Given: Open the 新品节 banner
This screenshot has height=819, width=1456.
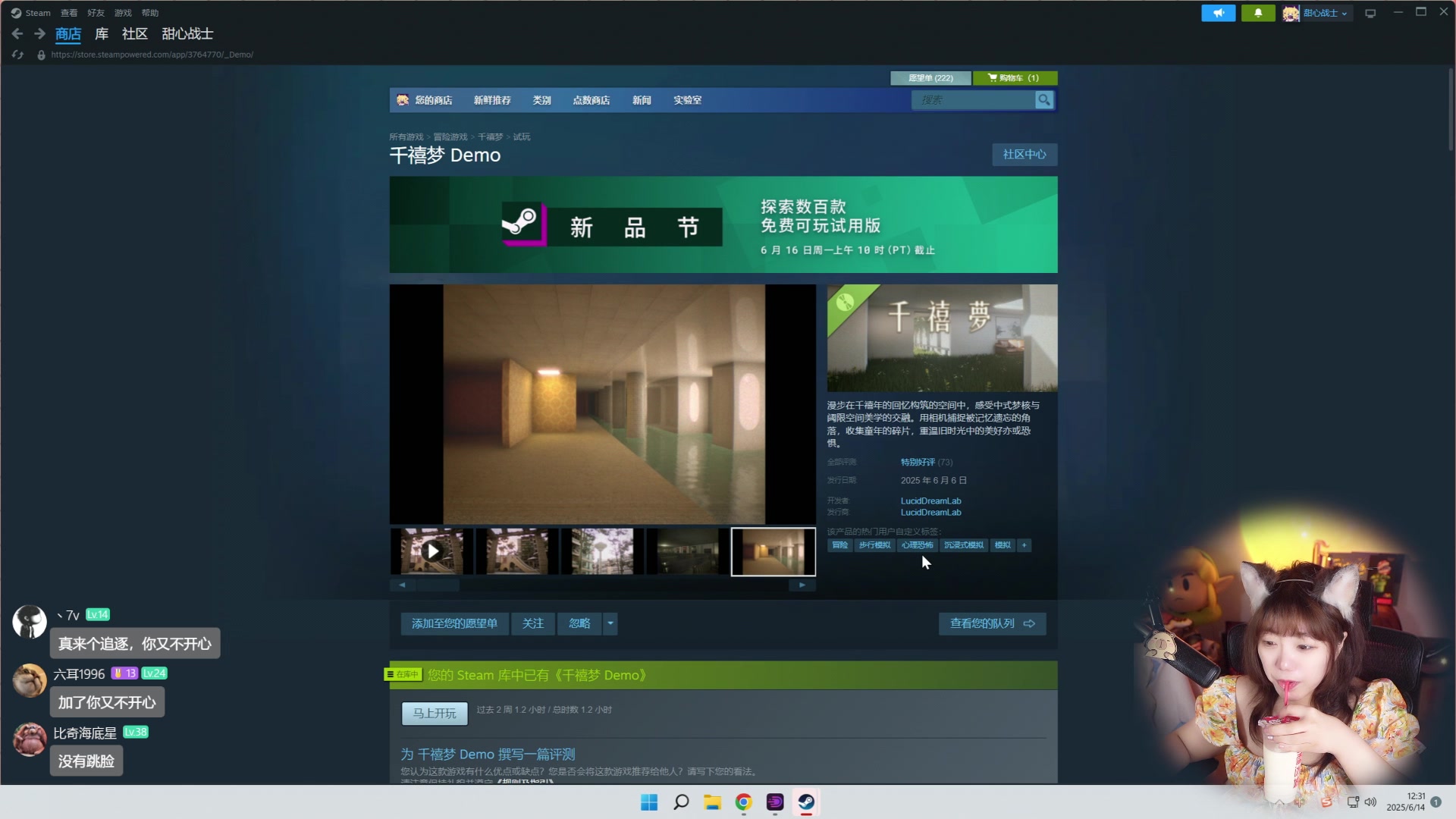Looking at the screenshot, I should click(x=723, y=224).
